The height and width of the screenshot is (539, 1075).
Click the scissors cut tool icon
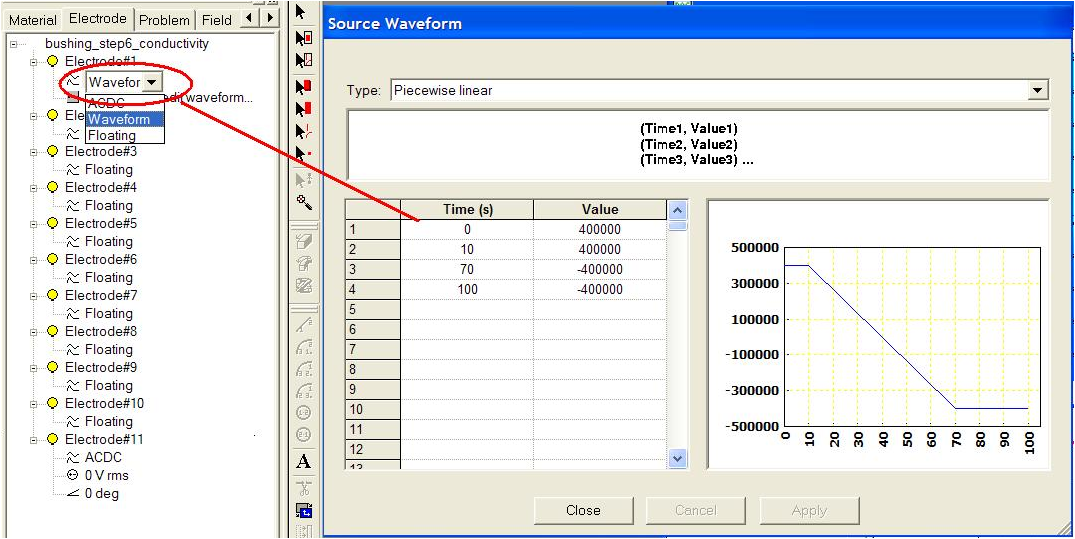point(304,488)
